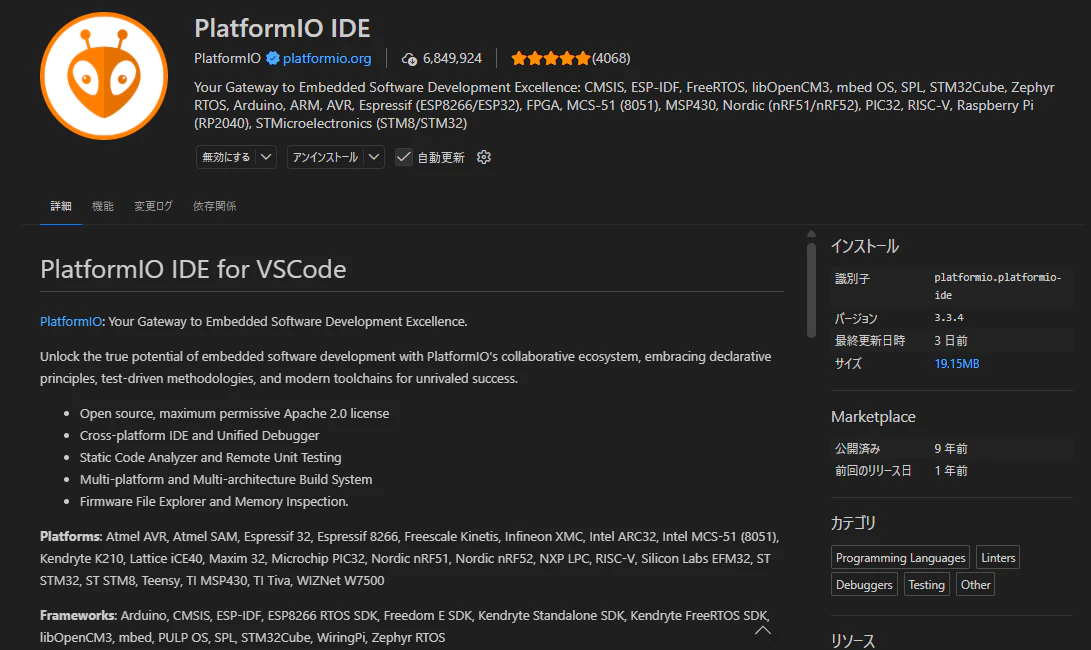Image resolution: width=1091 pixels, height=650 pixels.
Task: Click the version value 3.3.4
Action: point(949,317)
